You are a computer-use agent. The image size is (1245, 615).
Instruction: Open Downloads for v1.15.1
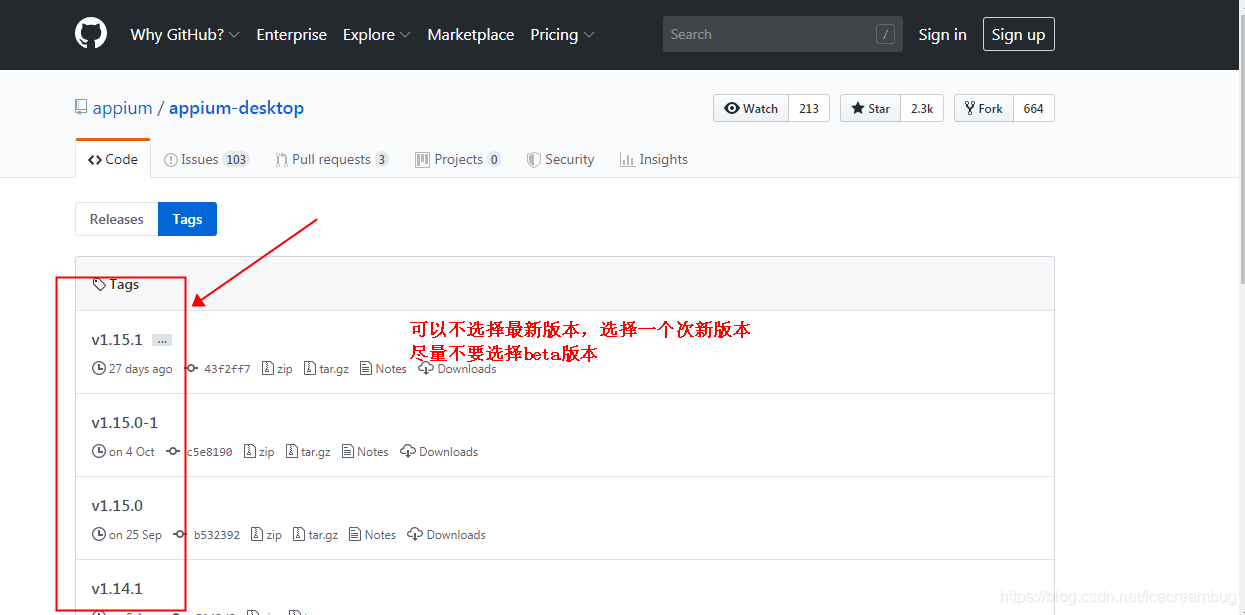[x=457, y=369]
